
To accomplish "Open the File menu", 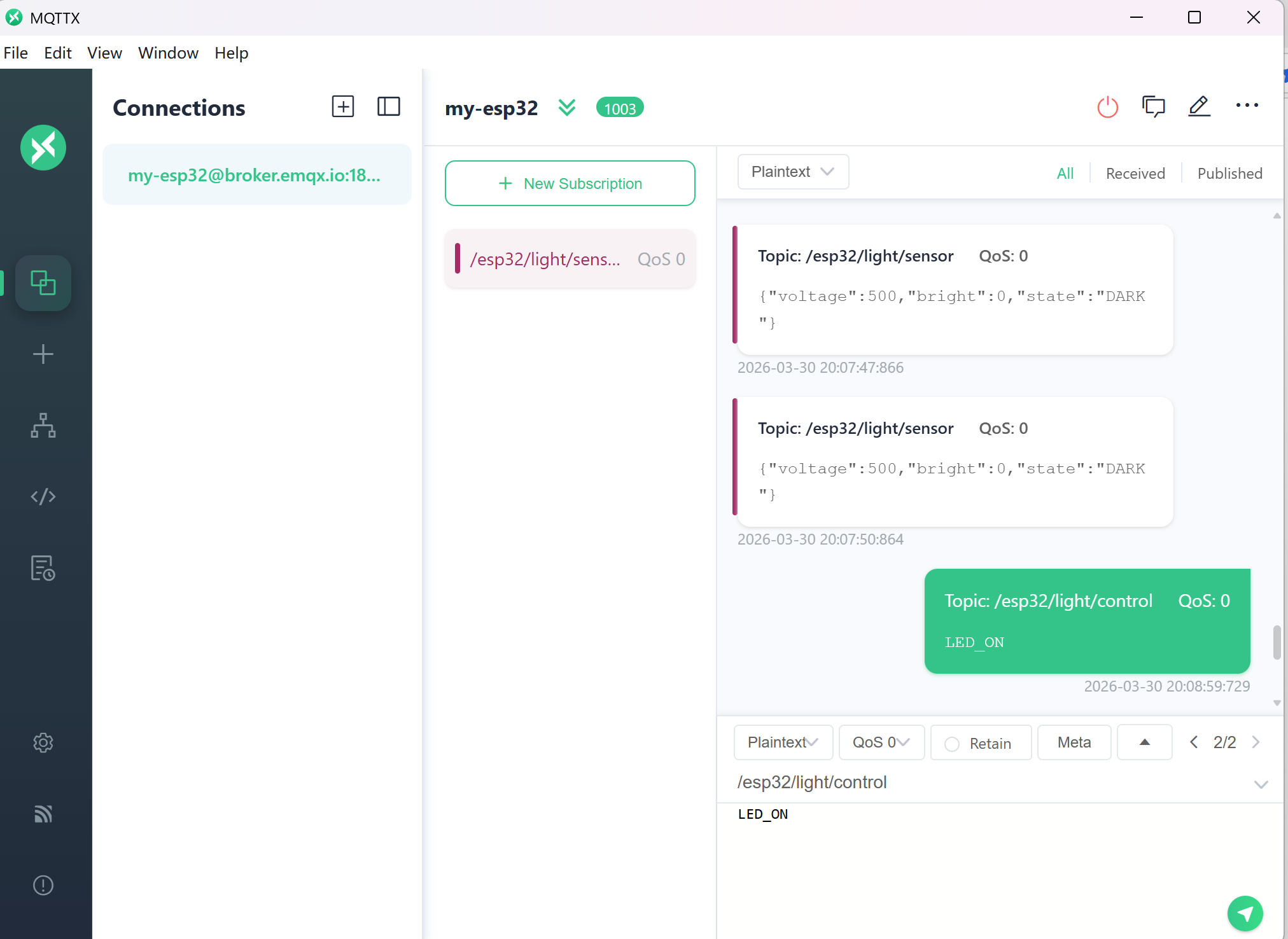I will pos(16,53).
